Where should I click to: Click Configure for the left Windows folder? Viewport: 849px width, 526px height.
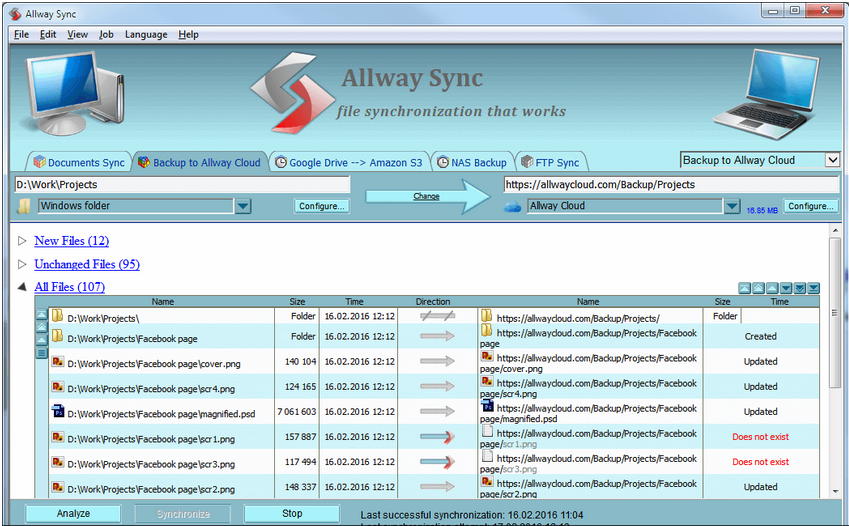[322, 206]
